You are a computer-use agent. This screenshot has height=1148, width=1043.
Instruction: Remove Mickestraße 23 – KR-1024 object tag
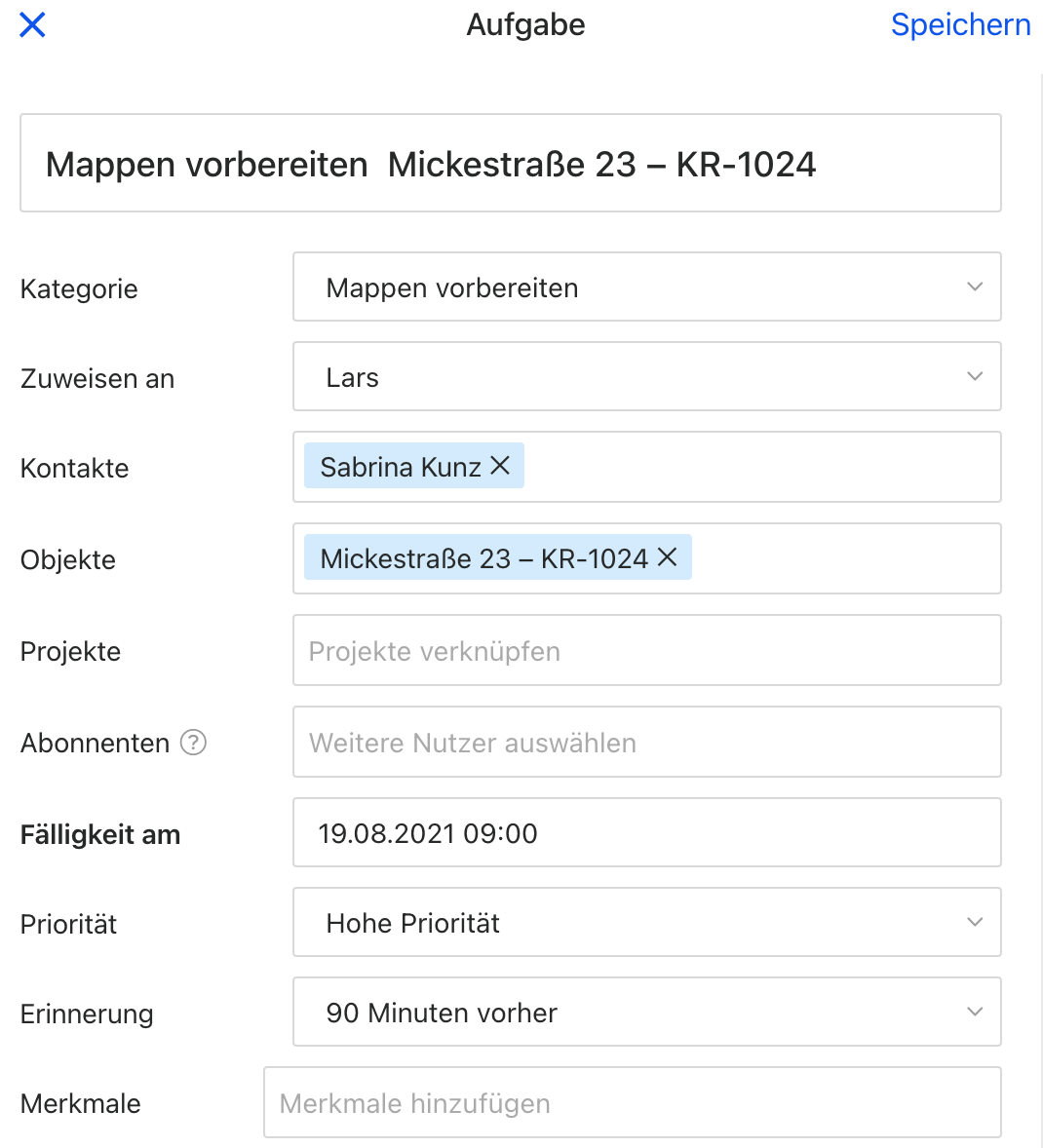coord(668,556)
